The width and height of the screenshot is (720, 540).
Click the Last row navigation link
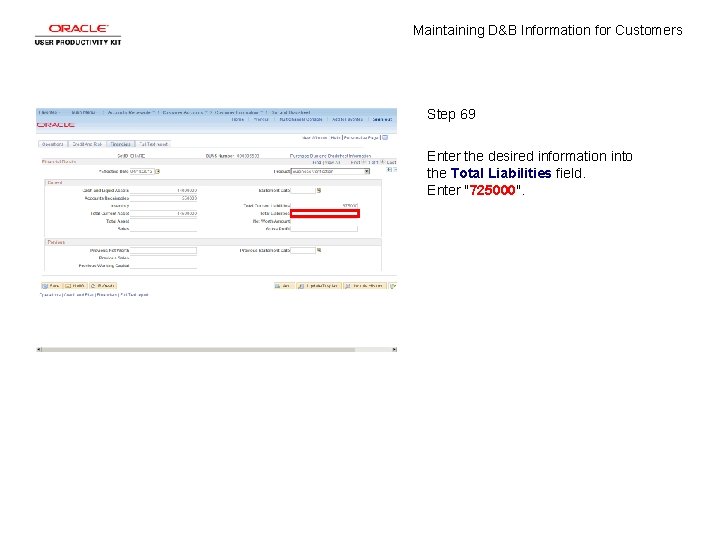tap(391, 162)
